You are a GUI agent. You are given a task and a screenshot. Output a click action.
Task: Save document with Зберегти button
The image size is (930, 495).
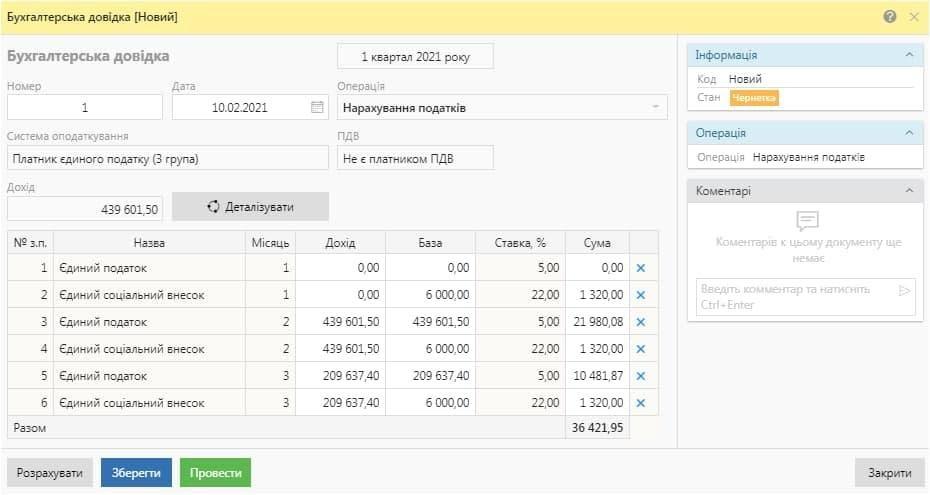coord(136,473)
